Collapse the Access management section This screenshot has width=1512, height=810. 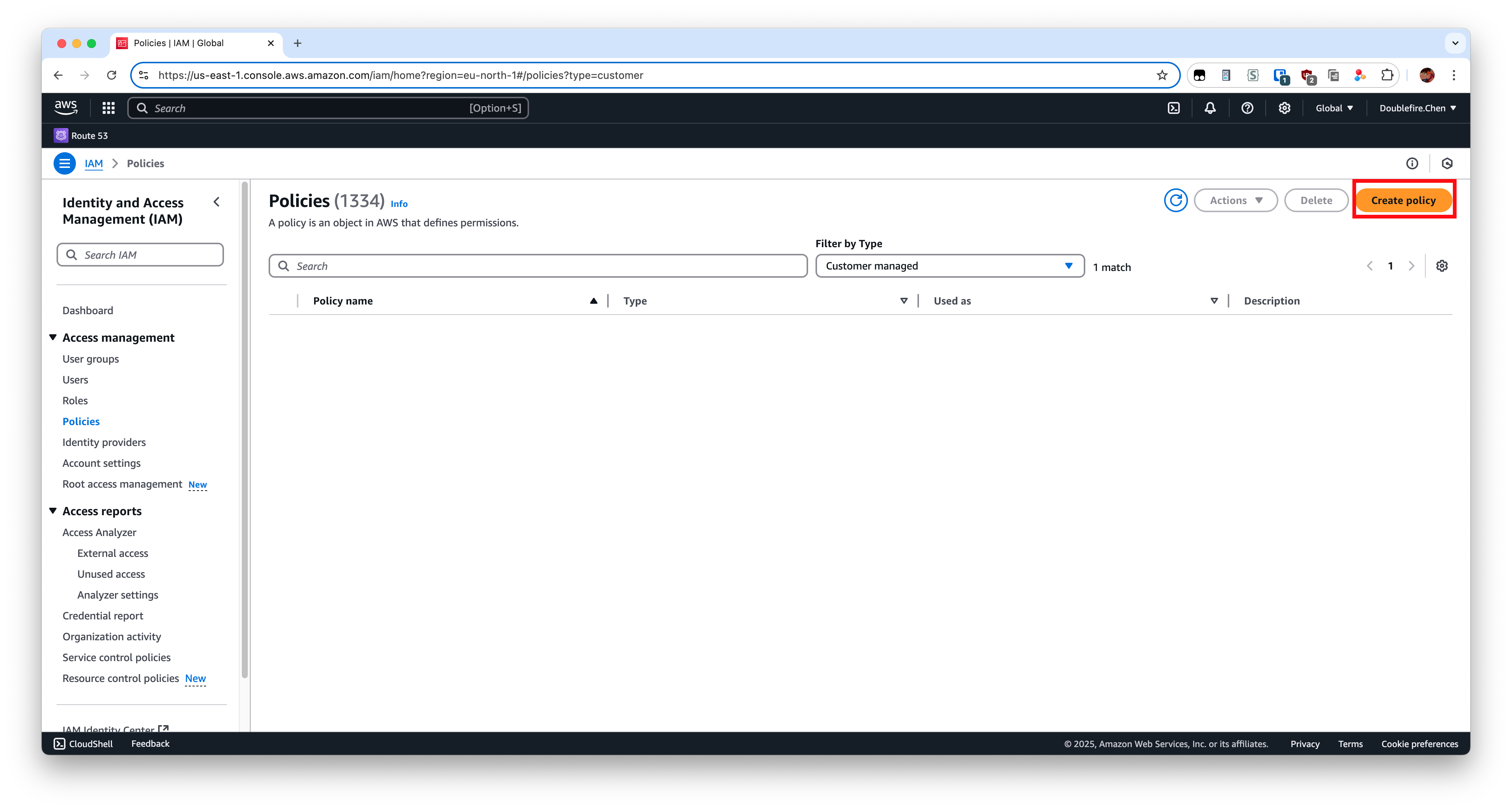click(53, 337)
